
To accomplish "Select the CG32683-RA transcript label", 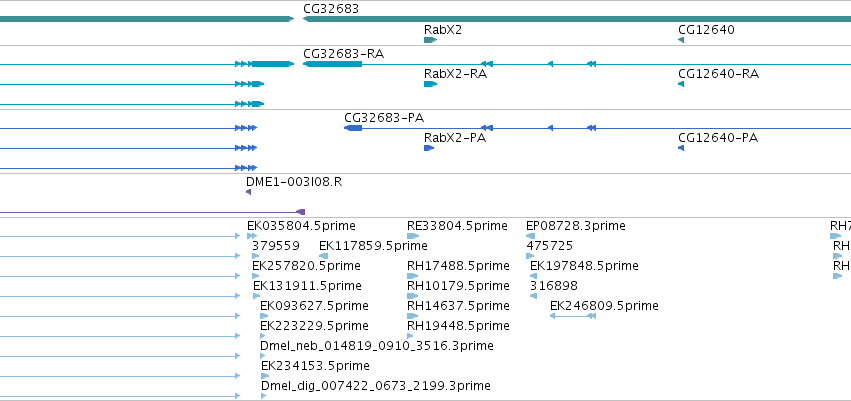I will [x=344, y=54].
